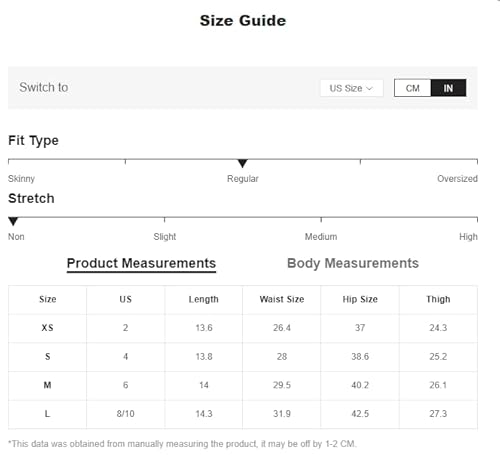Click the Medium stretch label
This screenshot has width=500, height=455.
point(321,237)
